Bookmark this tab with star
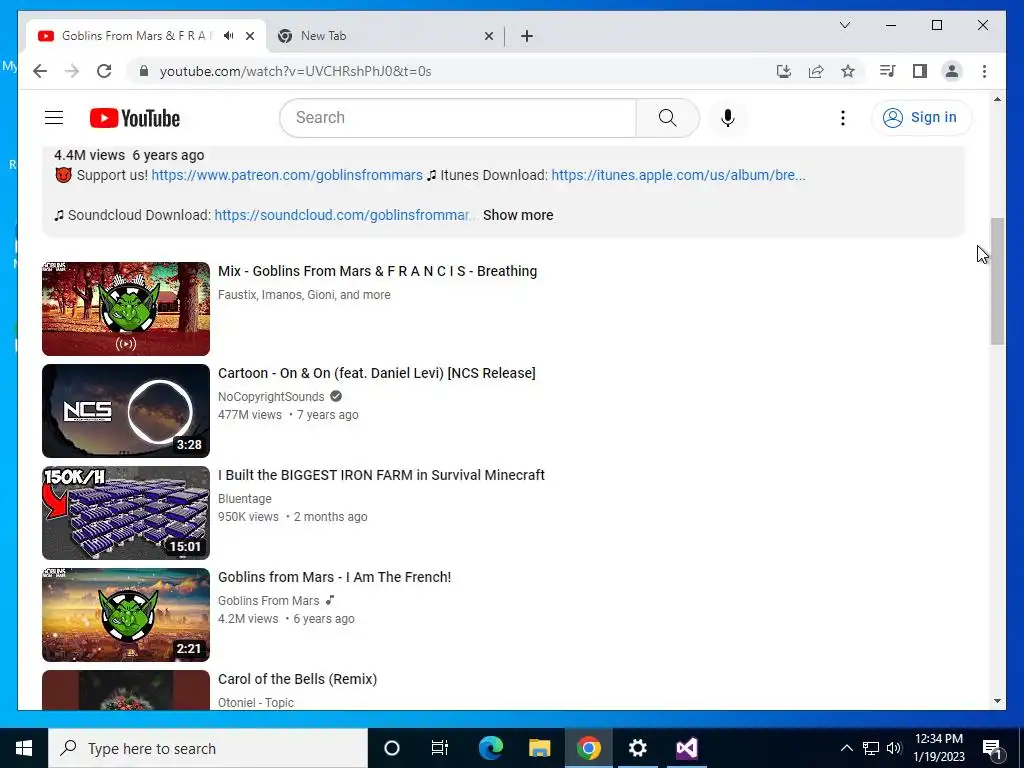Image resolution: width=1024 pixels, height=768 pixels. [848, 71]
